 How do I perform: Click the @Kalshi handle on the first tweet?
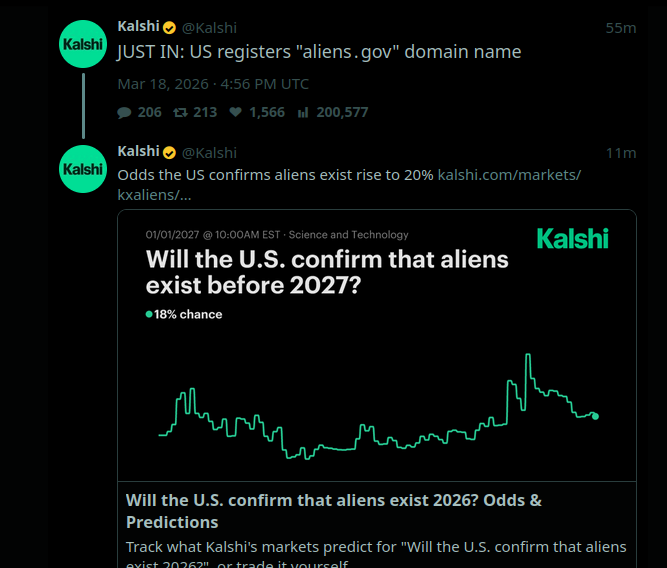[x=209, y=27]
